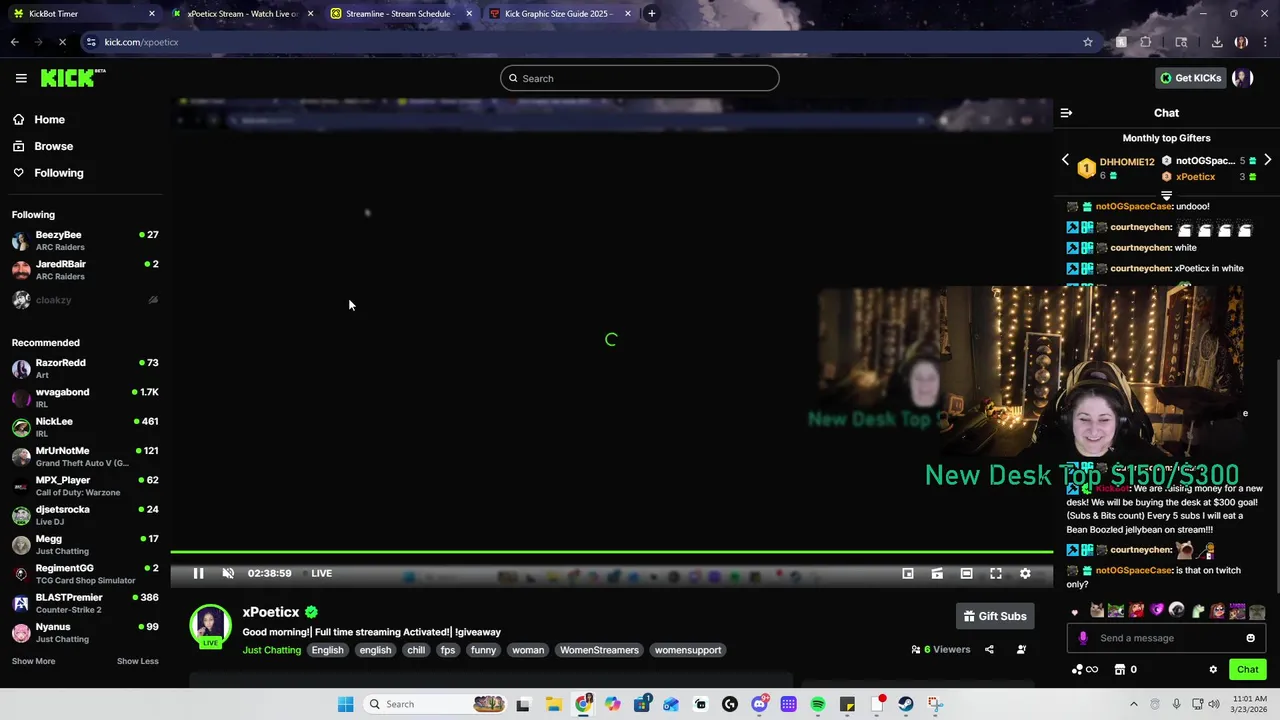Image resolution: width=1280 pixels, height=720 pixels.
Task: Enter fullscreen mode
Action: (996, 573)
